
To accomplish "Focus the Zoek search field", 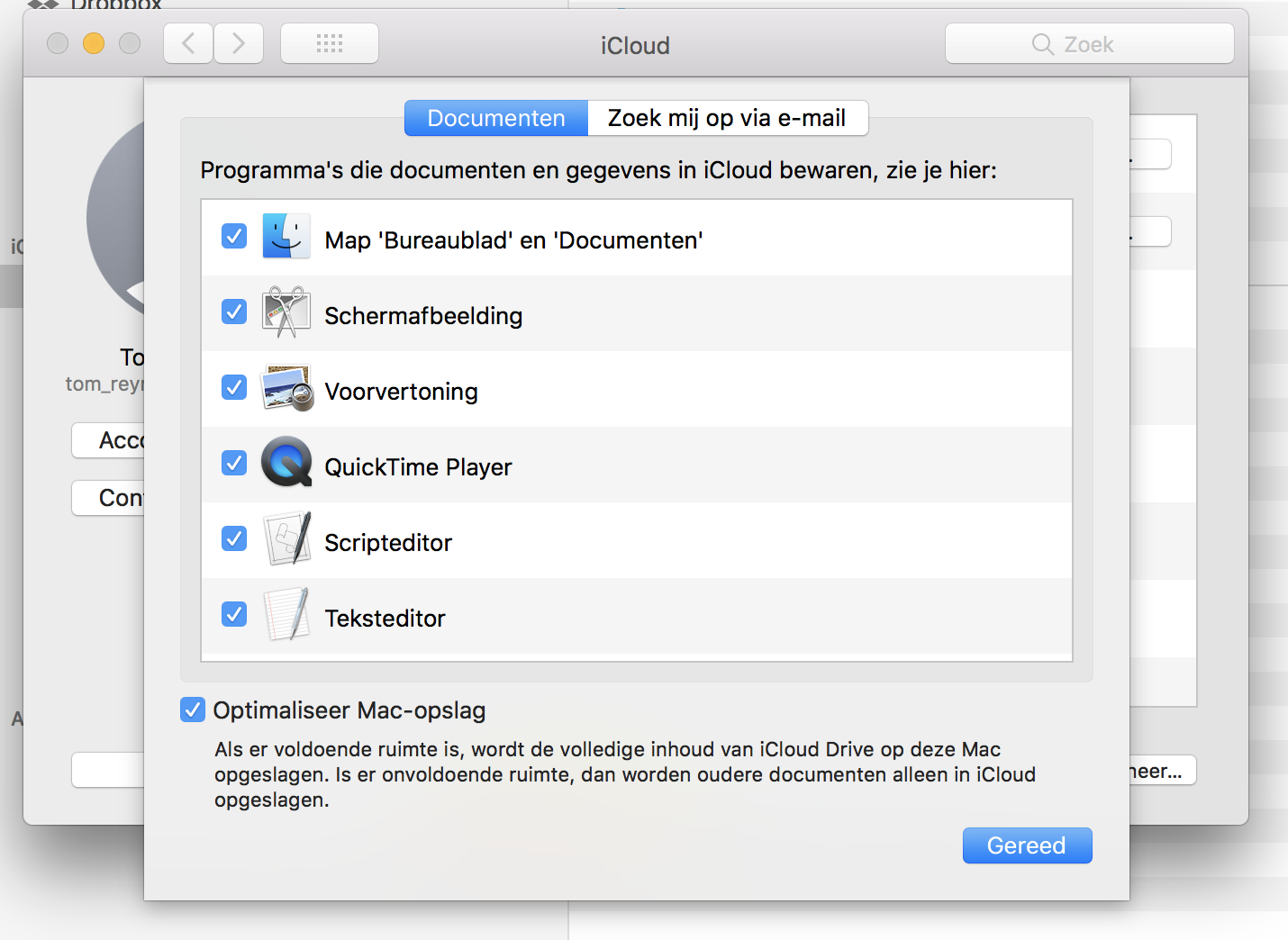I will coord(1090,44).
